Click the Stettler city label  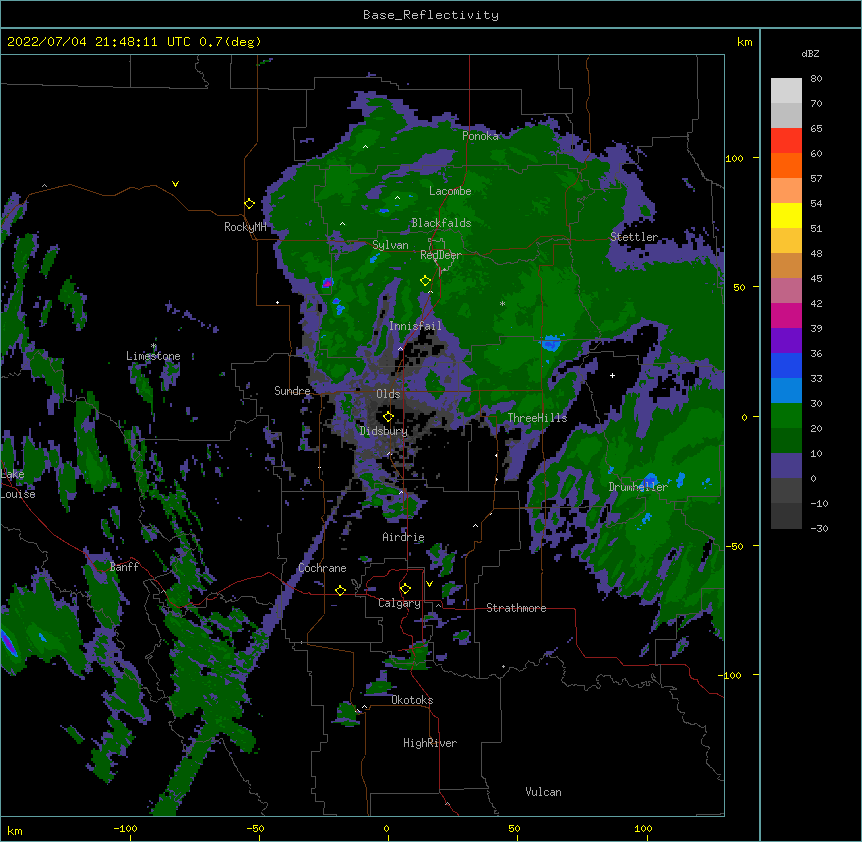coord(634,237)
